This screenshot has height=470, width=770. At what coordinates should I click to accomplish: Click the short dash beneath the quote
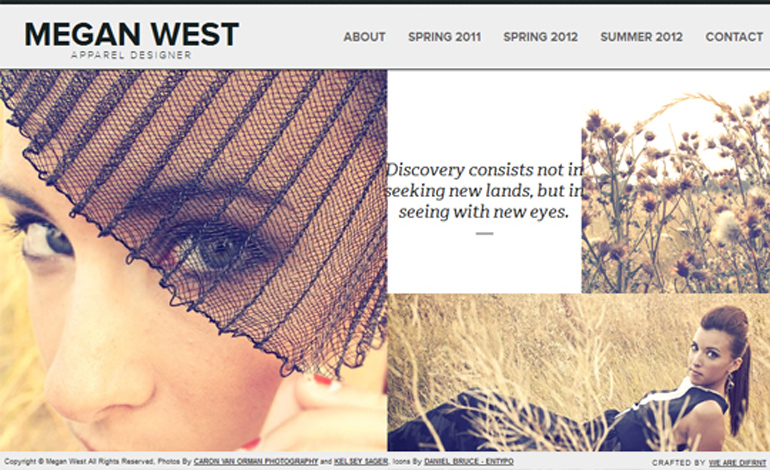tap(484, 234)
